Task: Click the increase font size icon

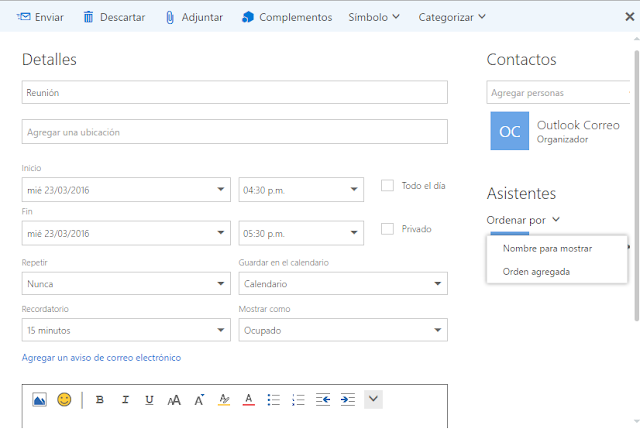Action: tap(199, 400)
